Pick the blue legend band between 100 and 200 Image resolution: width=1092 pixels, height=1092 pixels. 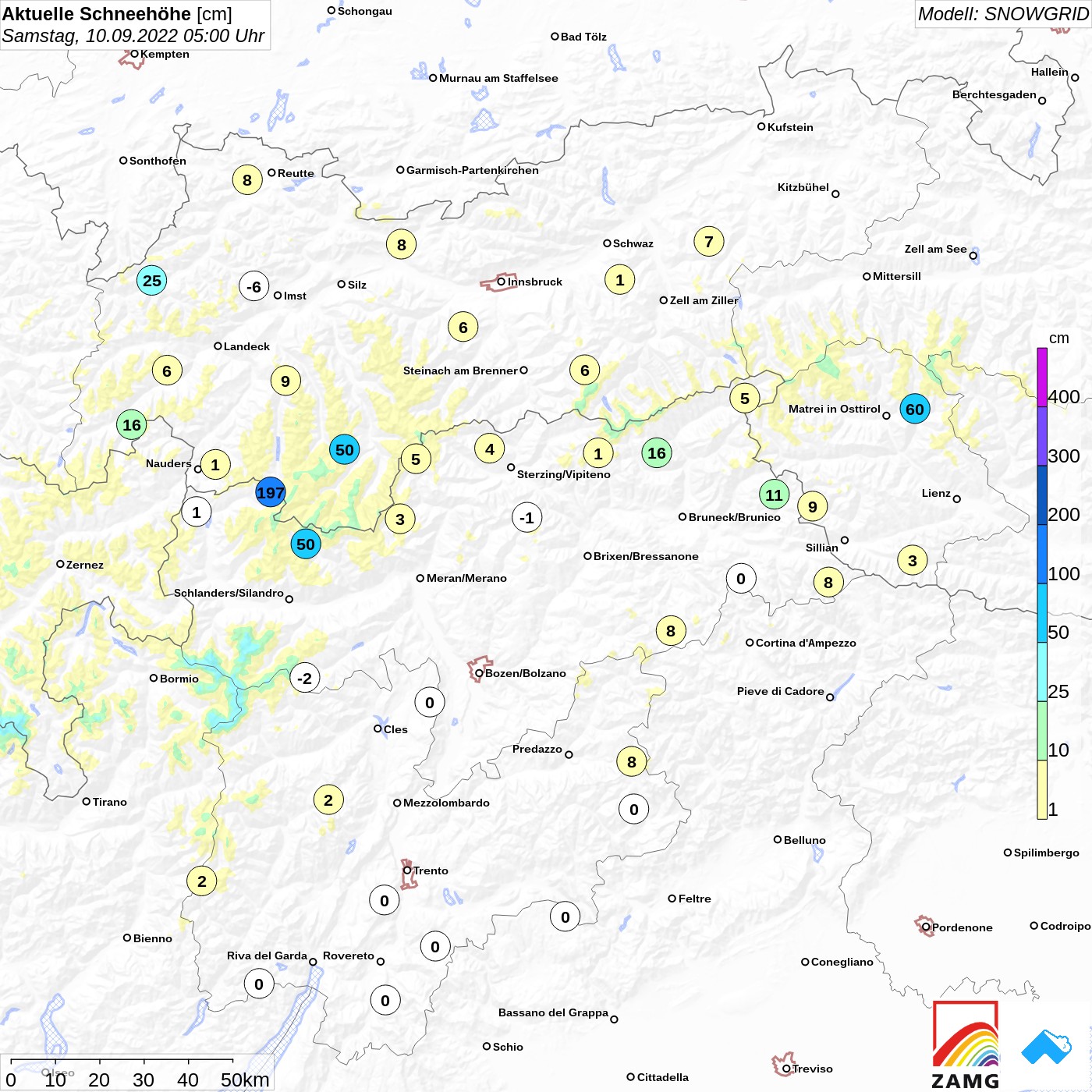click(x=1042, y=554)
